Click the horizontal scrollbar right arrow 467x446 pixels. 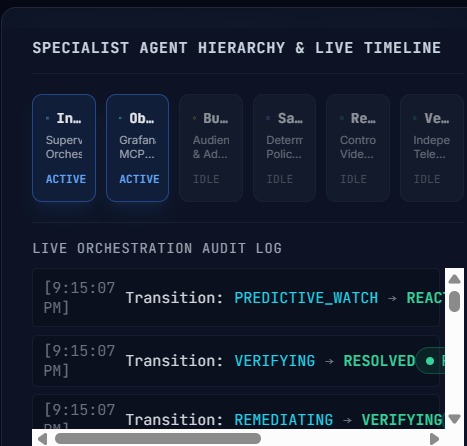(434, 439)
